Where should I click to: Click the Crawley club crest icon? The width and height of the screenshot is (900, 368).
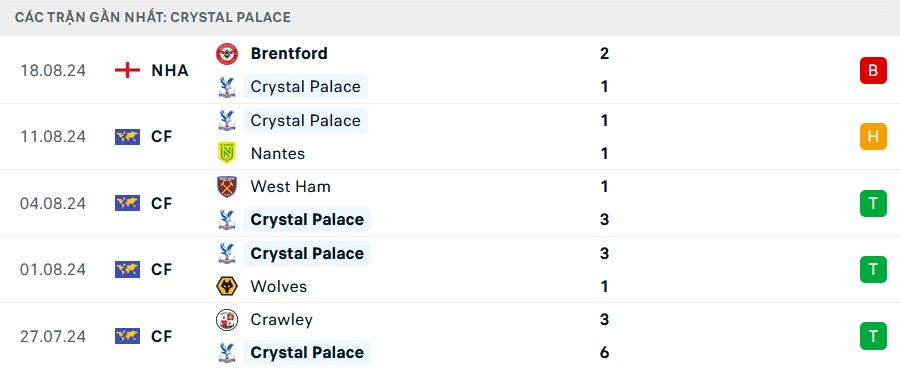(227, 319)
